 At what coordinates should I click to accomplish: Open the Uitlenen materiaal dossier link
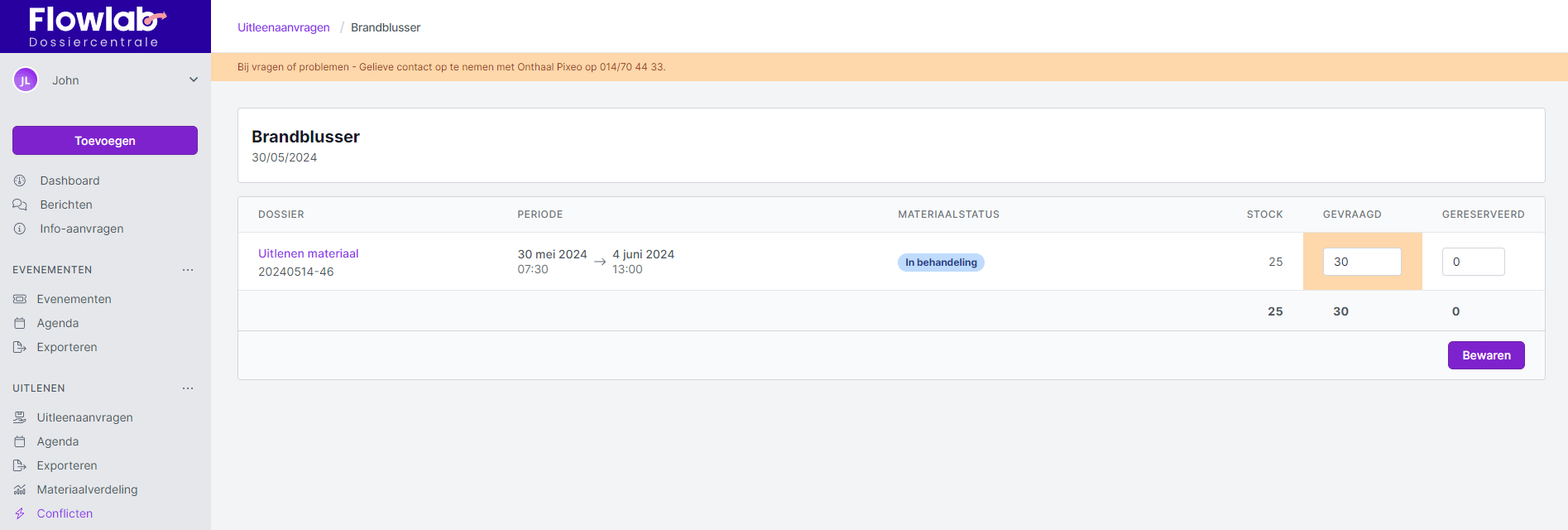point(308,253)
